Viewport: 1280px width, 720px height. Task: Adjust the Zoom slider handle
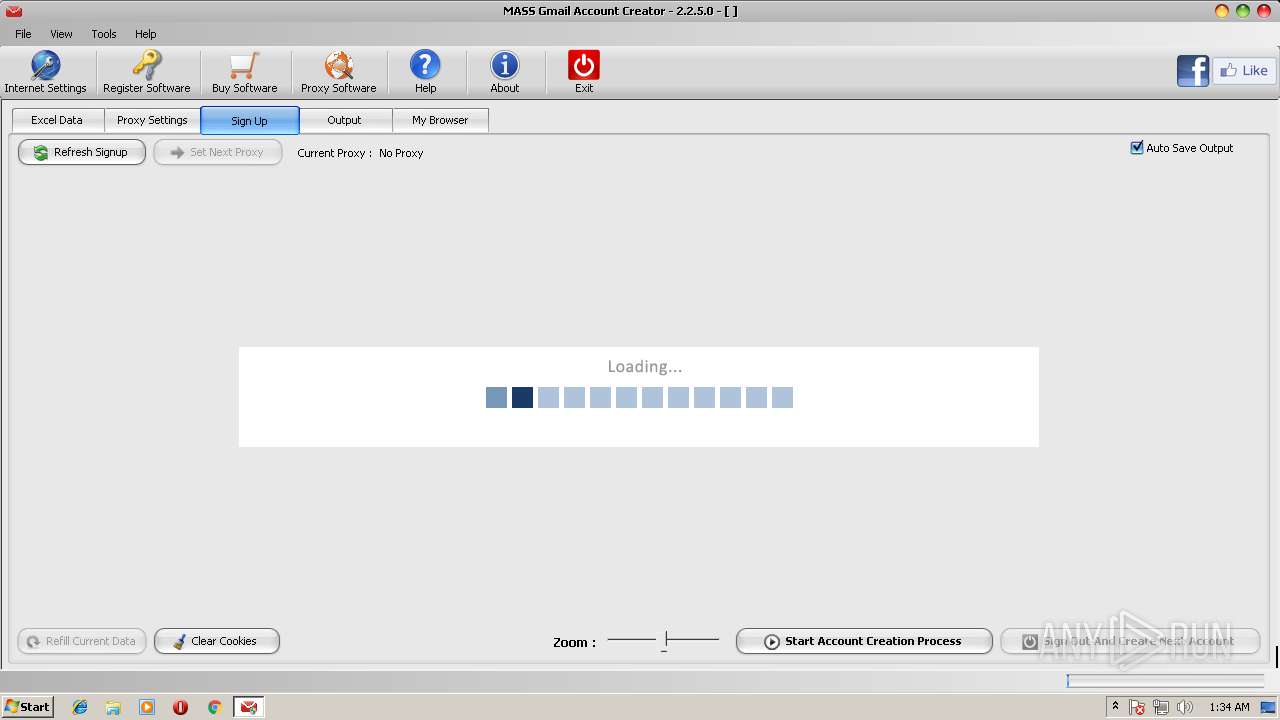(x=665, y=639)
